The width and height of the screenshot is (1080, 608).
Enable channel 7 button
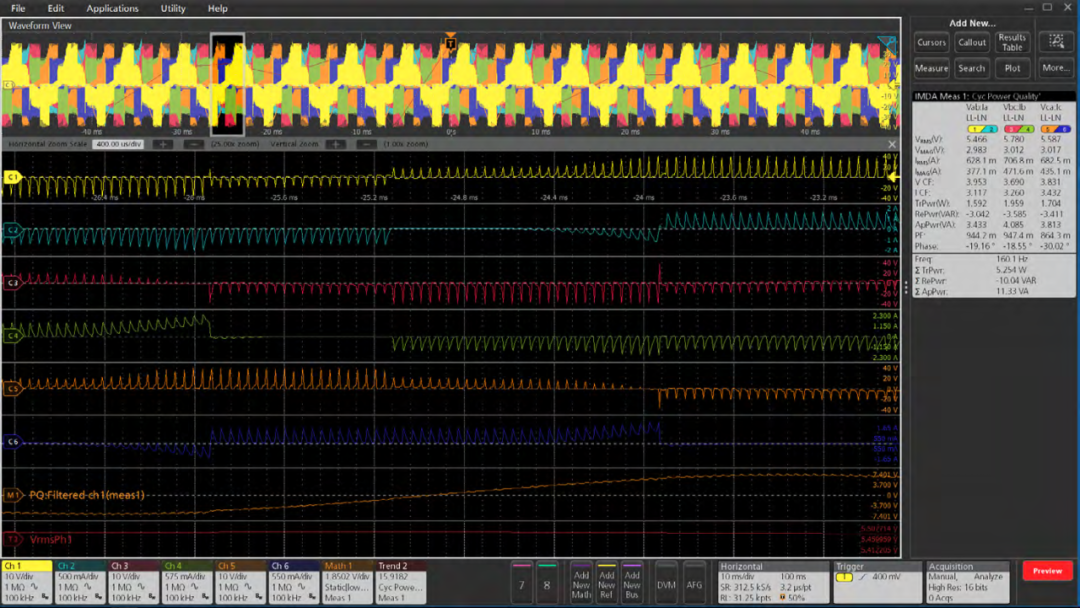tap(521, 585)
